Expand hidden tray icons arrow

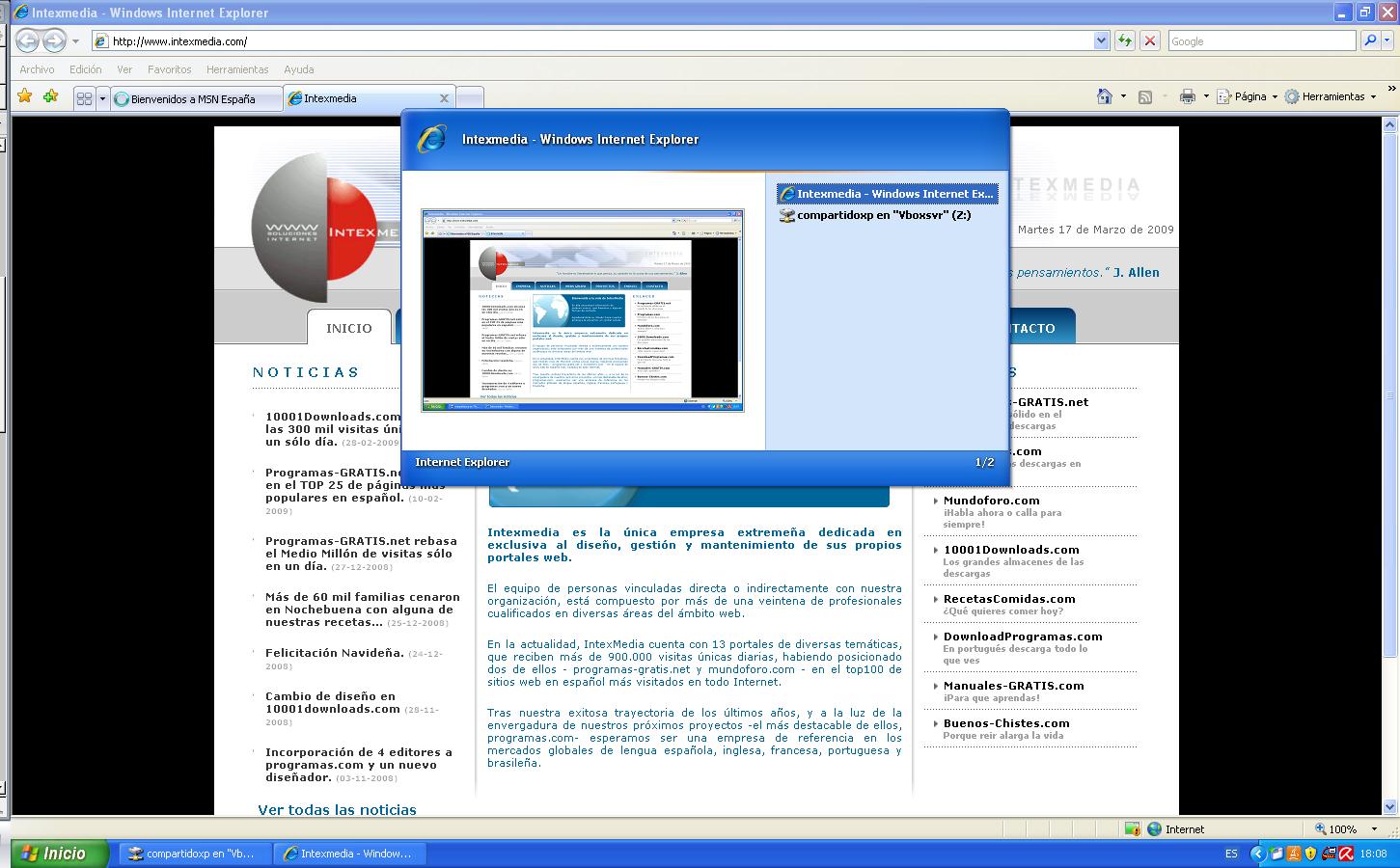coord(1257,854)
